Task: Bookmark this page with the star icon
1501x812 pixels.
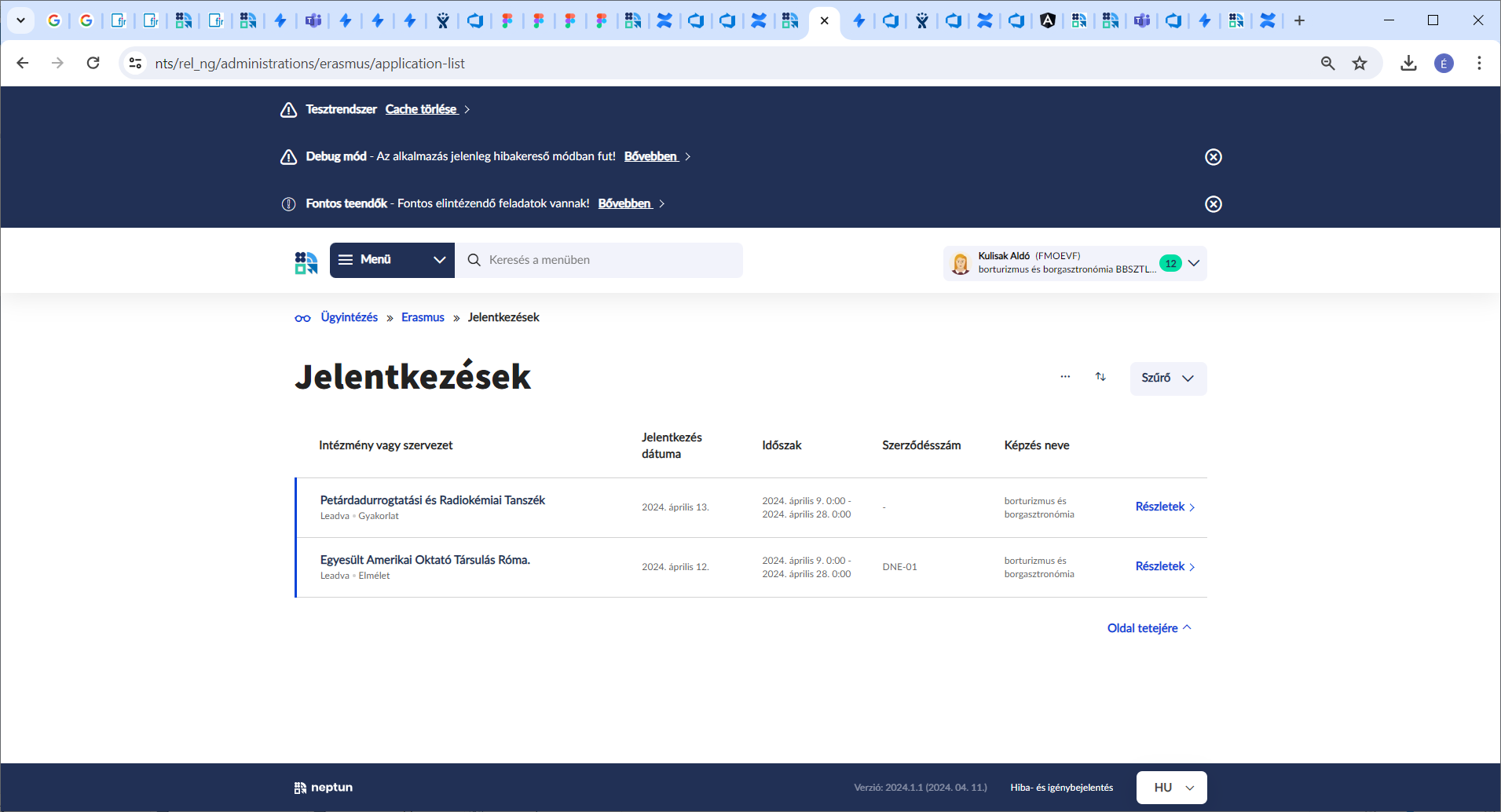Action: [x=1360, y=64]
